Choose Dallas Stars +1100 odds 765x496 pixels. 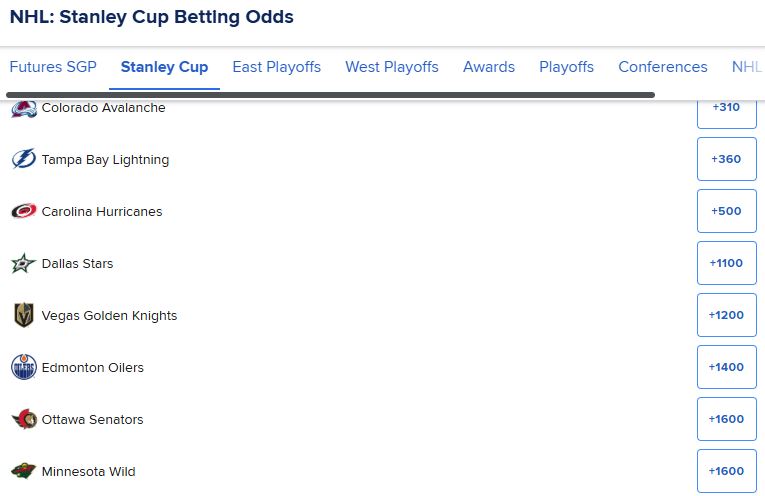click(726, 264)
